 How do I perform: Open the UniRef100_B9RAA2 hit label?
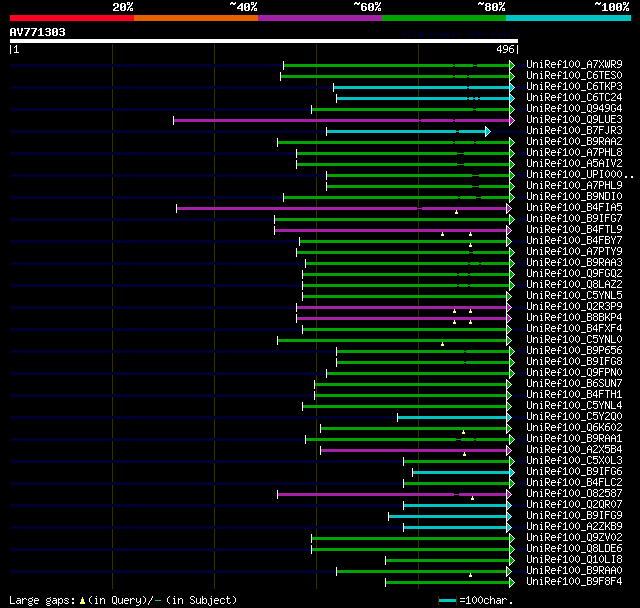click(x=574, y=142)
